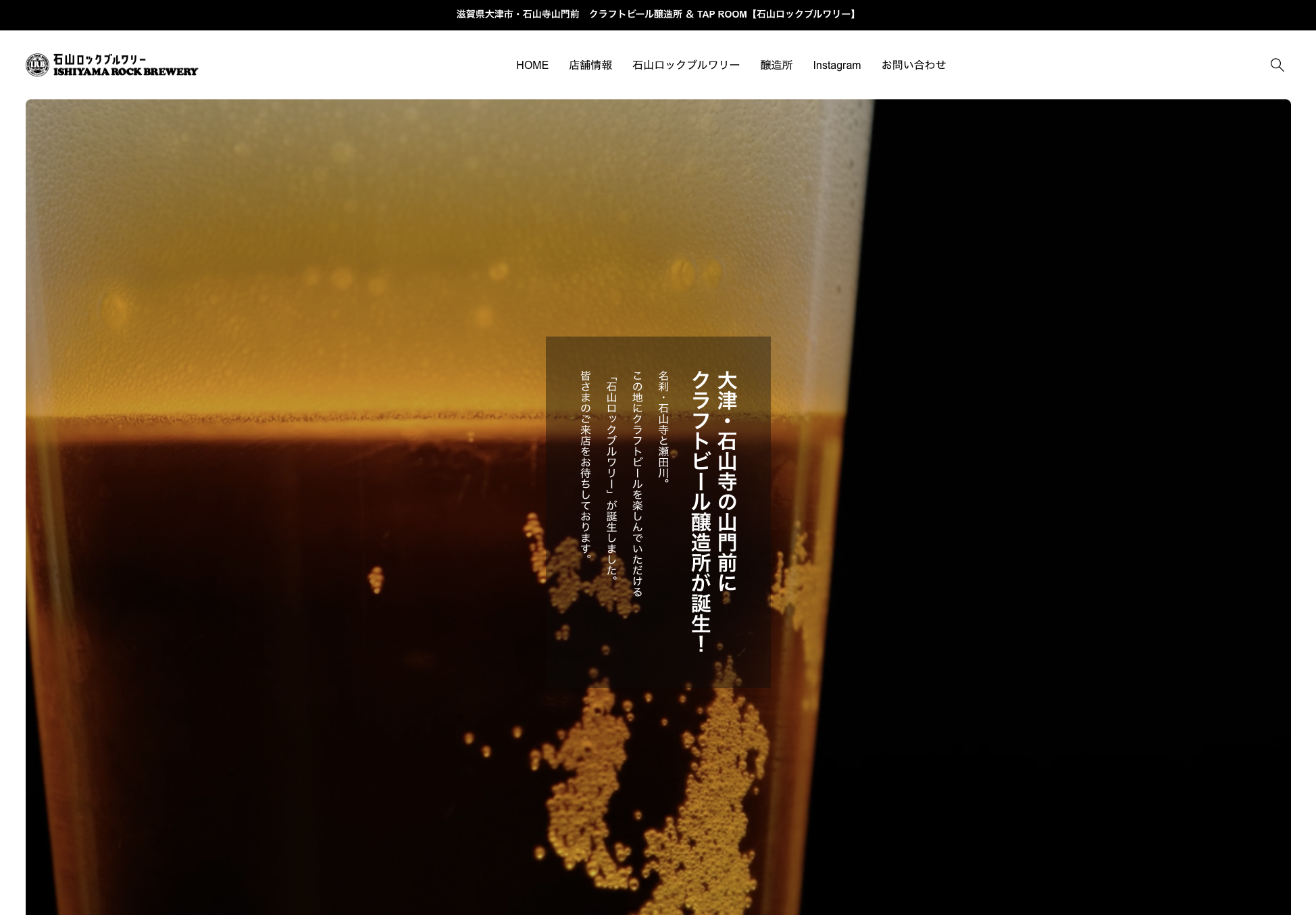Viewport: 1316px width, 915px height.
Task: Click the vertical headline 大津・石山寺の山門前に
Action: pyautogui.click(x=727, y=481)
